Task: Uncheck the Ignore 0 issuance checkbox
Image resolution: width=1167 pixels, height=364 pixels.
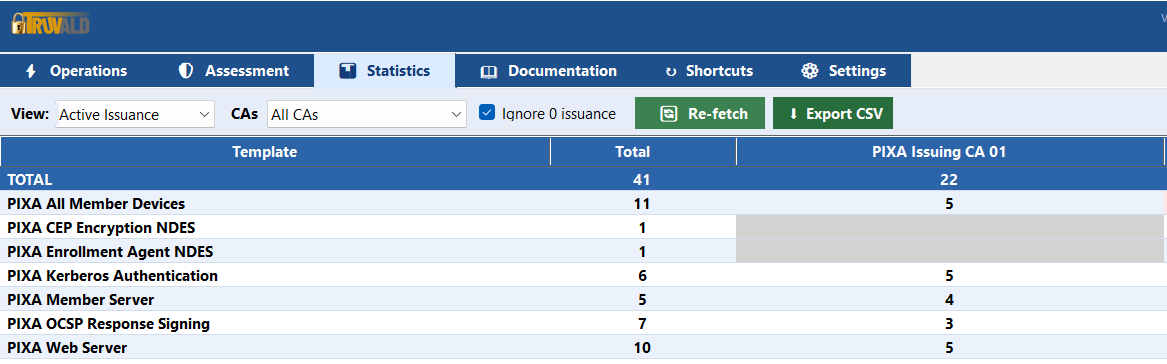Action: (x=487, y=113)
